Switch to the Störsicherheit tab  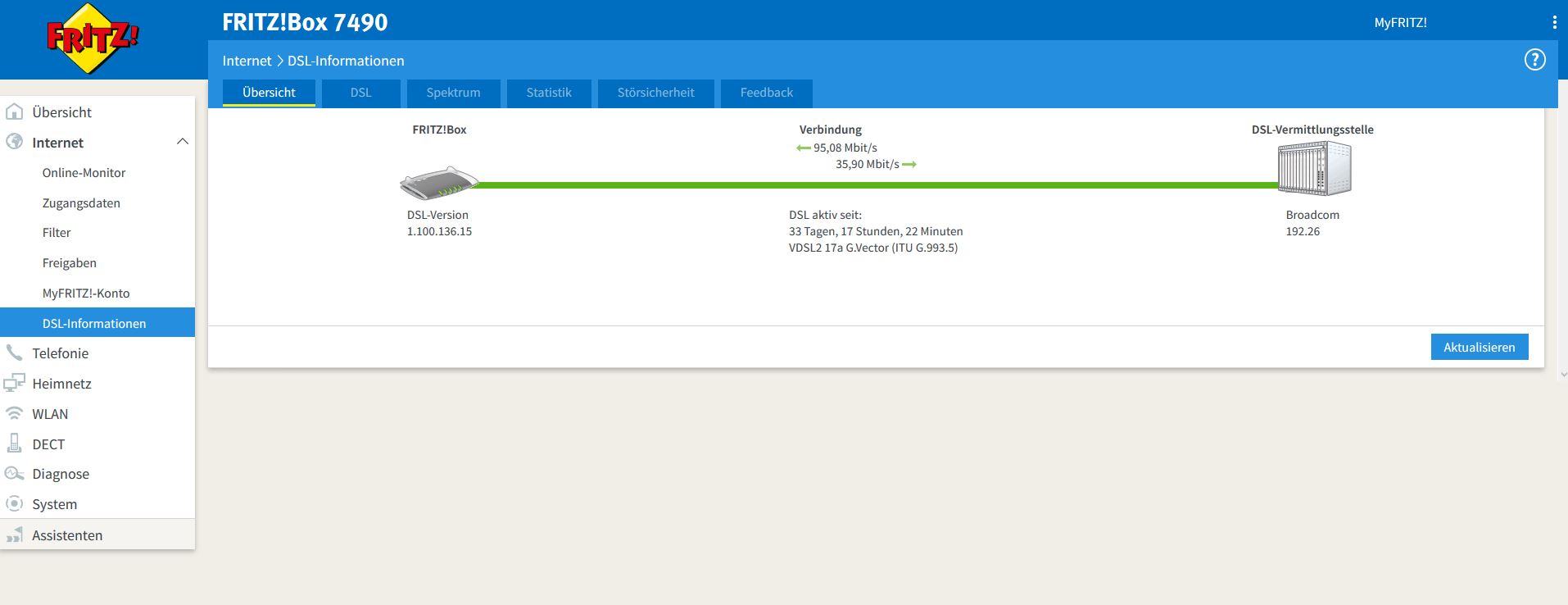pyautogui.click(x=656, y=93)
